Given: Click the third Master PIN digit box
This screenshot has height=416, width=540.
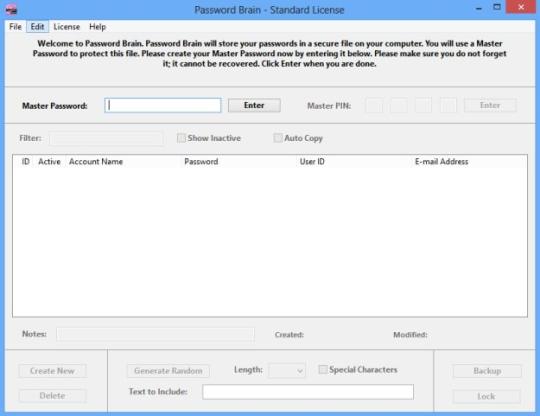Looking at the screenshot, I should (423, 105).
